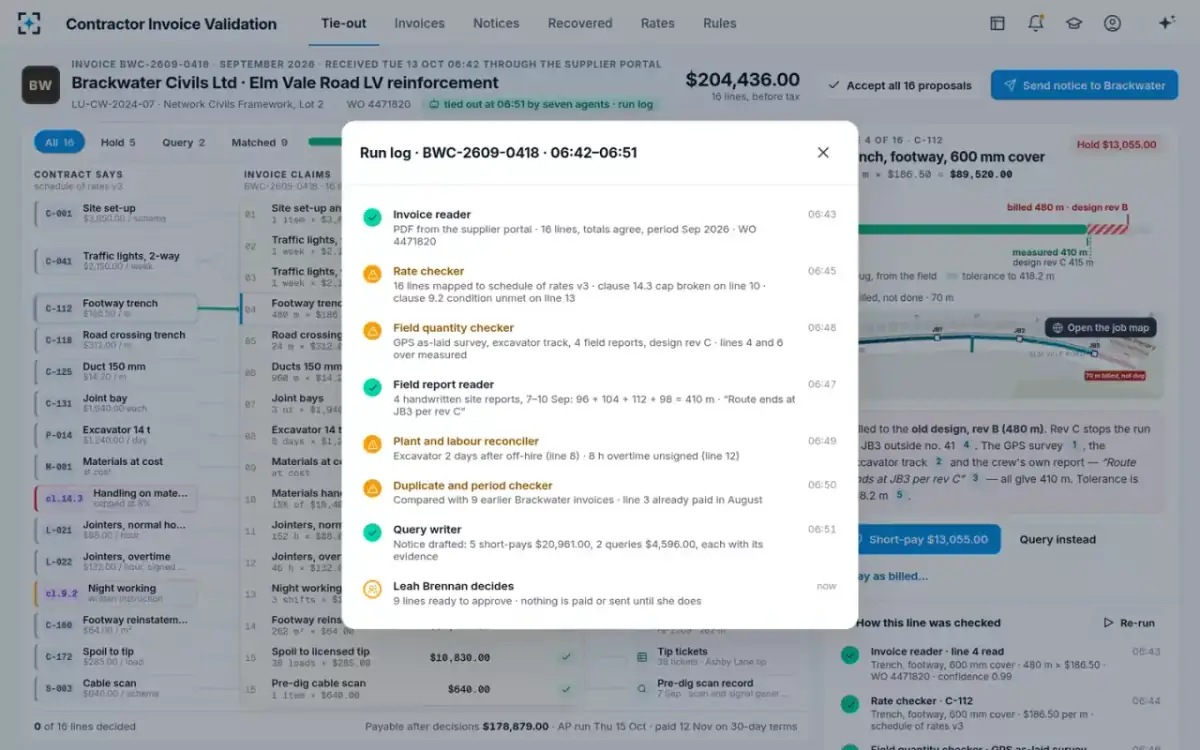The height and width of the screenshot is (750, 1200).
Task: Click the $204,436.00 invoice total
Action: coord(742,80)
